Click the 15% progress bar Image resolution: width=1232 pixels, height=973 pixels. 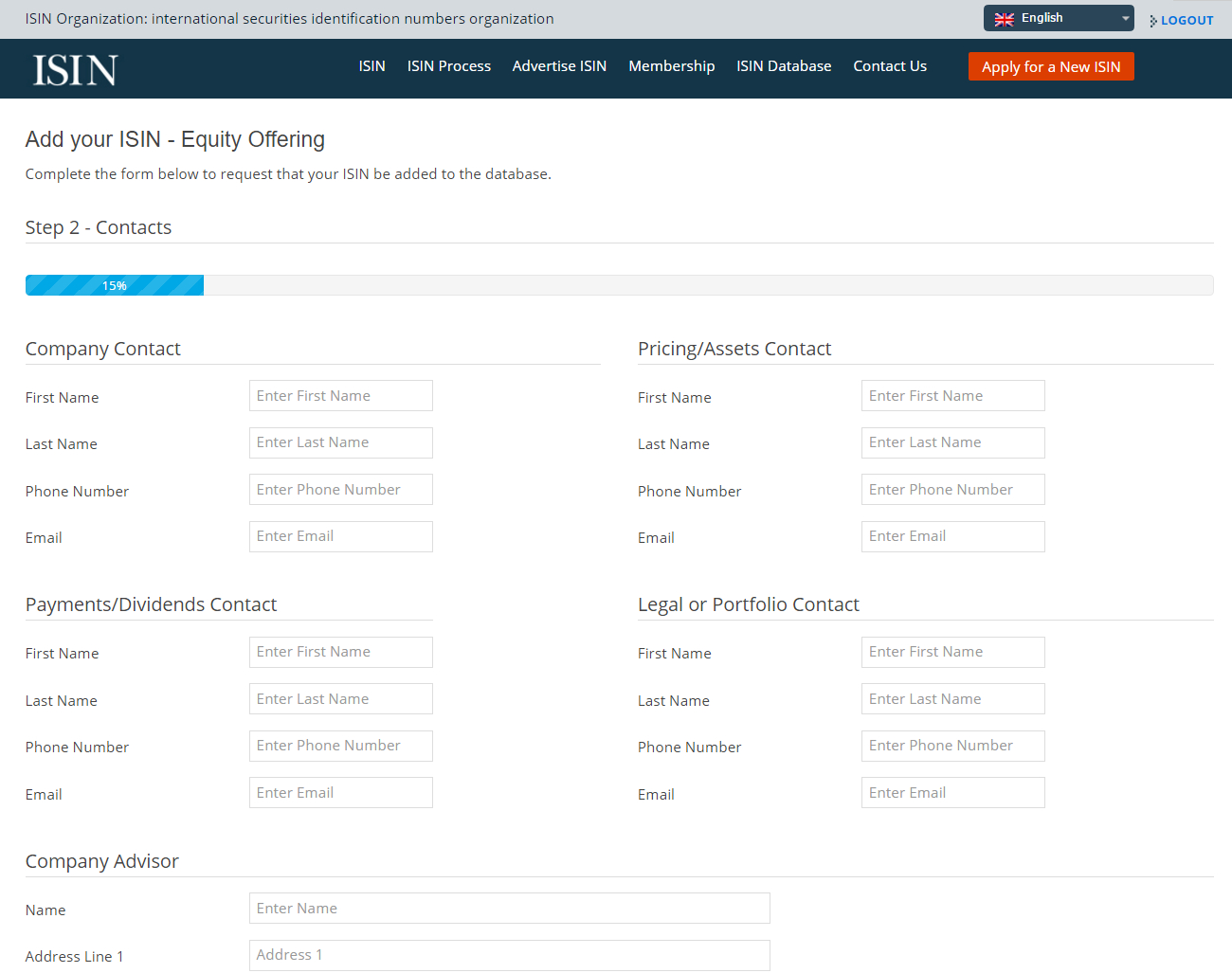(114, 284)
